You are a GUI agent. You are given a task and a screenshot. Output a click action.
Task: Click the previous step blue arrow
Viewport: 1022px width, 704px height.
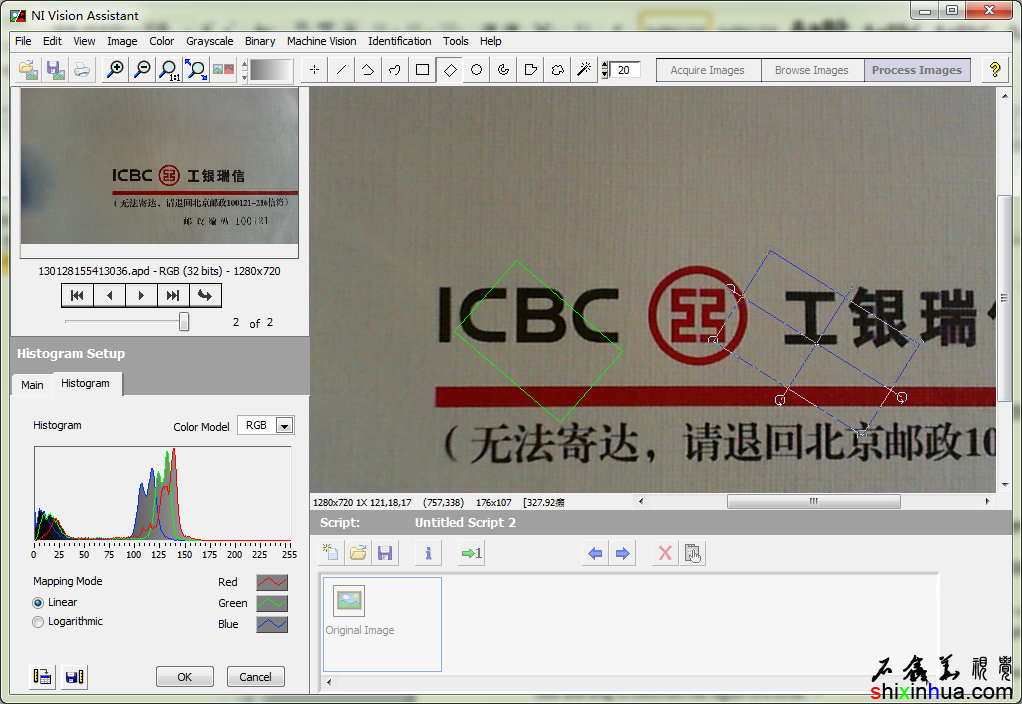point(595,553)
